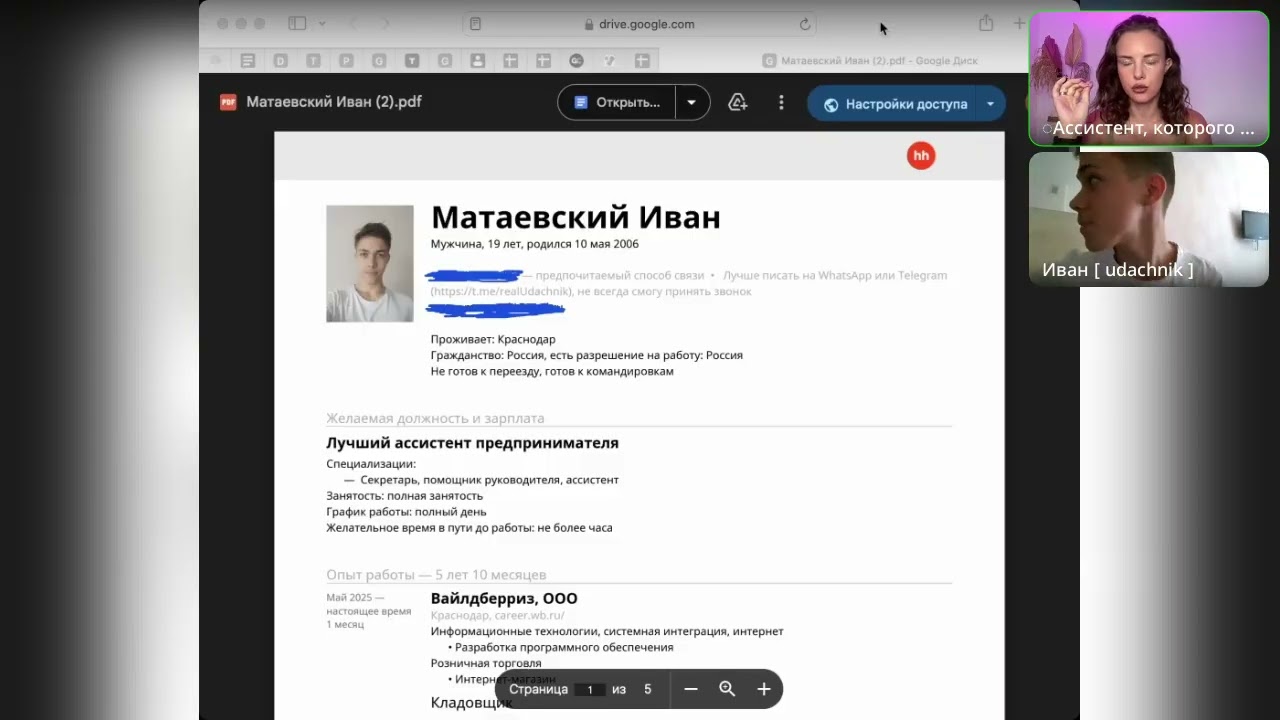Open the chevron dropdown beside sidebar icon
Viewport: 1280px width, 720px height.
pos(322,23)
